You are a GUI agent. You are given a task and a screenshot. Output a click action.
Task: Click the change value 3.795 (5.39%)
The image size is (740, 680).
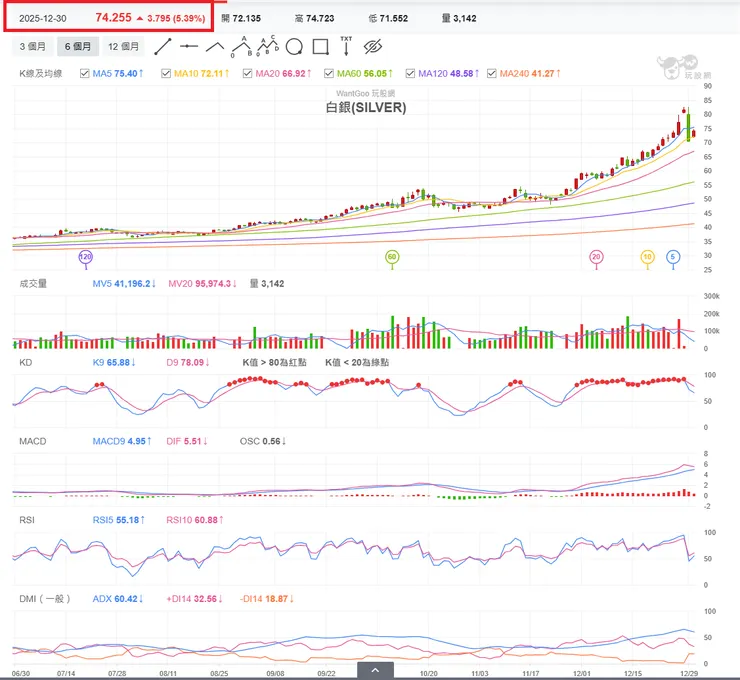click(x=176, y=18)
